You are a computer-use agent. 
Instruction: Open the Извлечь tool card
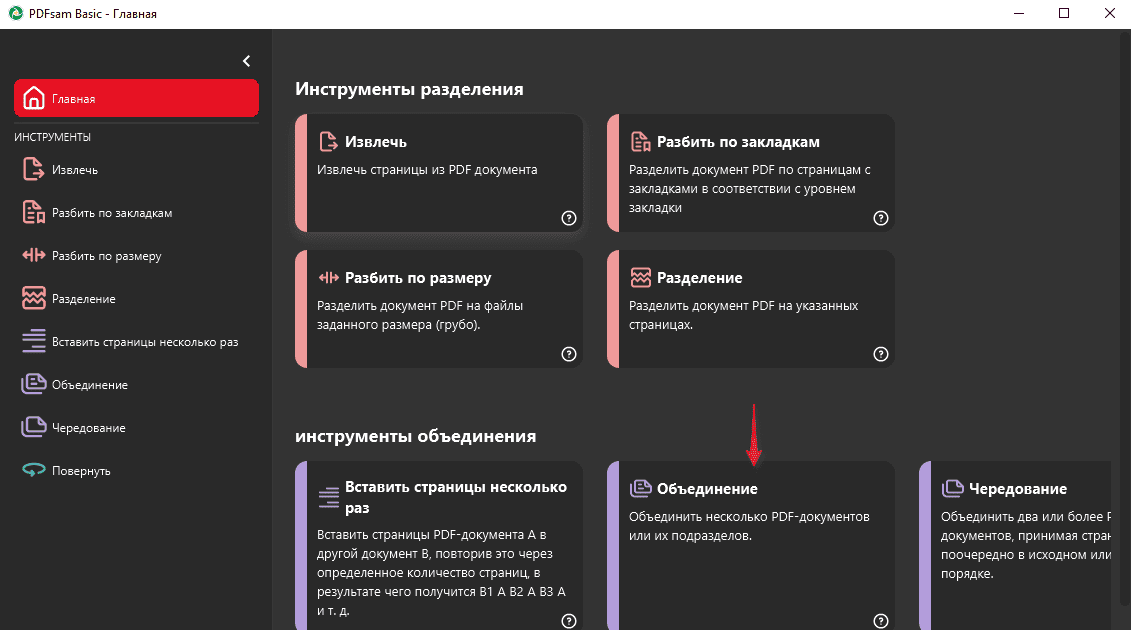point(439,172)
